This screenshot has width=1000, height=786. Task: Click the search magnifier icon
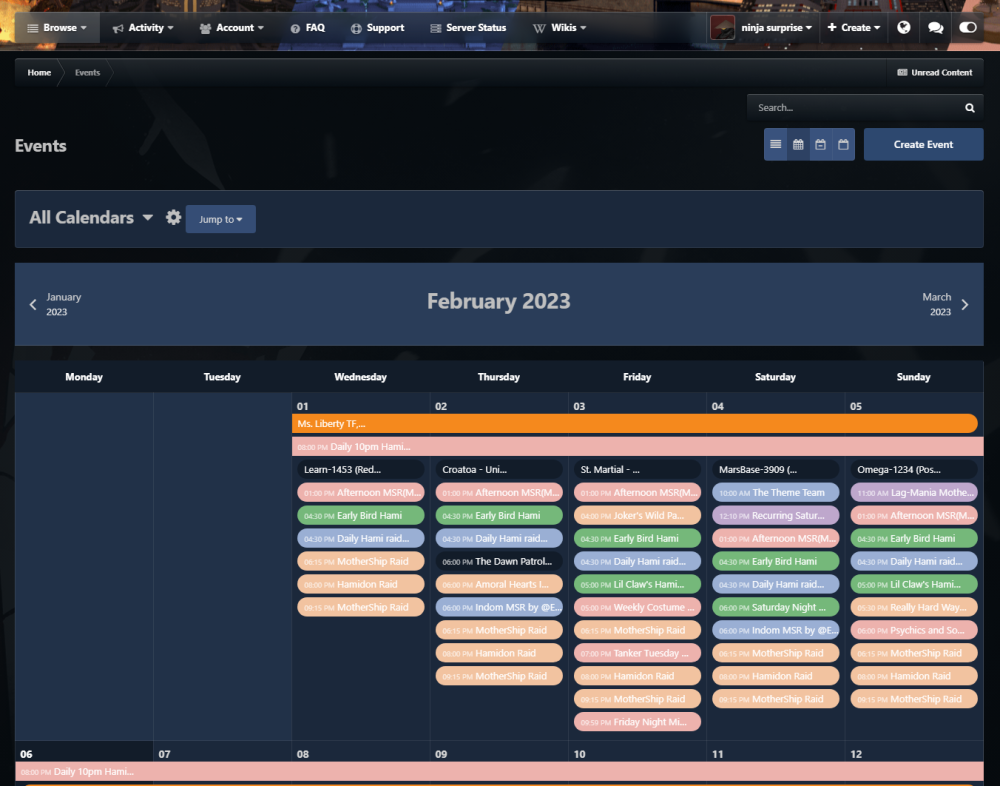click(969, 108)
